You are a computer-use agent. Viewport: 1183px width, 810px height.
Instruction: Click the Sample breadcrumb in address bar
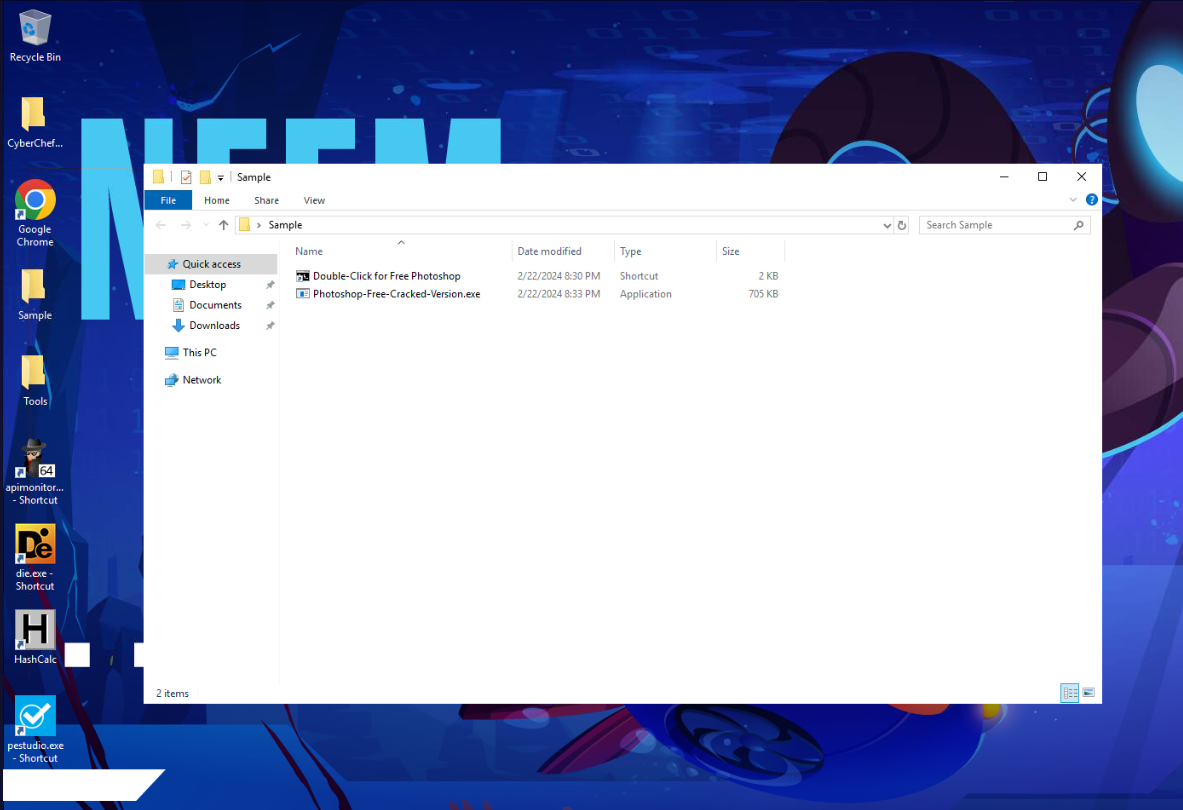click(285, 225)
